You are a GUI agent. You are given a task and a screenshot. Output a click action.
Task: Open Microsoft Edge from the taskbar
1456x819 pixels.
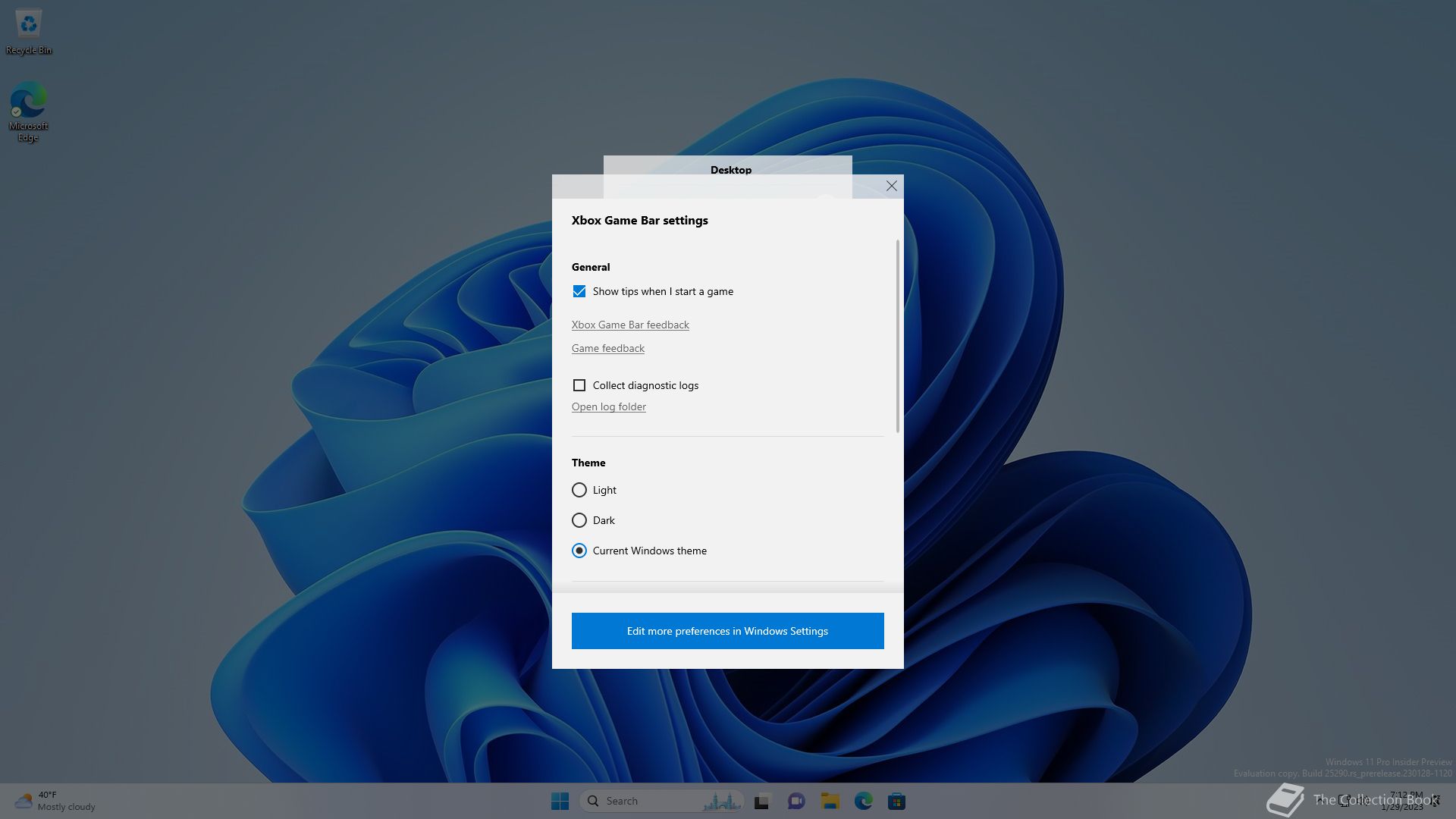863,801
